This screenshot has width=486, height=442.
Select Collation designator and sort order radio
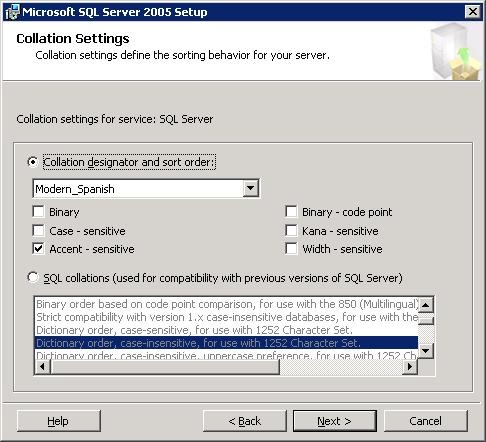point(33,162)
